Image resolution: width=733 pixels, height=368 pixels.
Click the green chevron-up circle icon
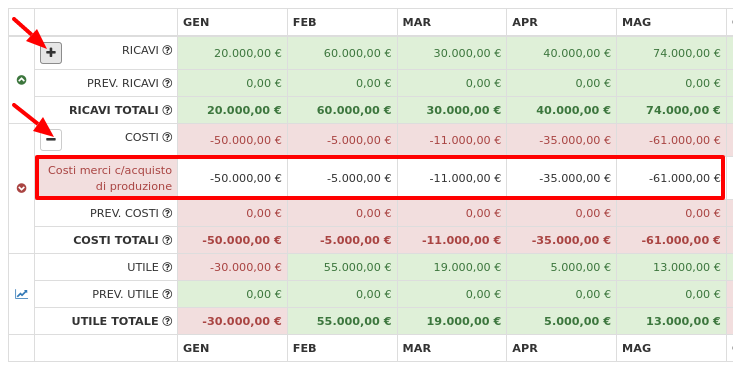pos(22,80)
